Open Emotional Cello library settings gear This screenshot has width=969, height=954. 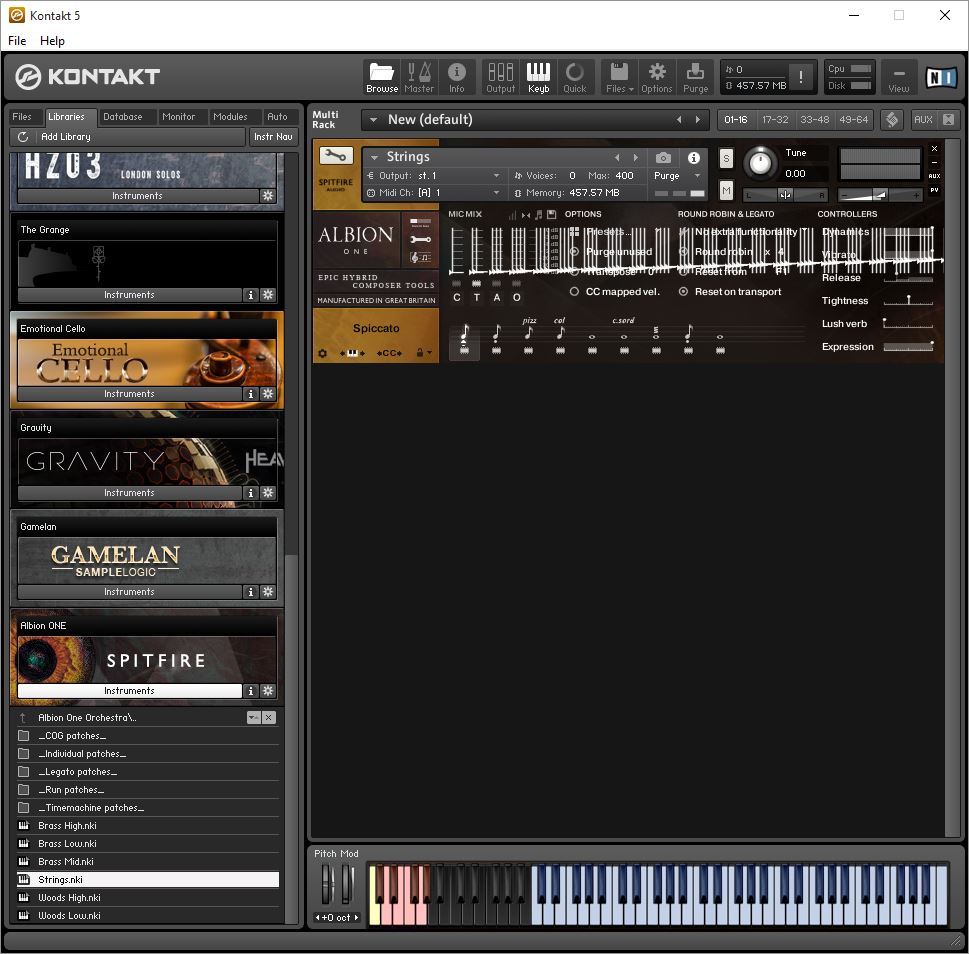coord(268,394)
